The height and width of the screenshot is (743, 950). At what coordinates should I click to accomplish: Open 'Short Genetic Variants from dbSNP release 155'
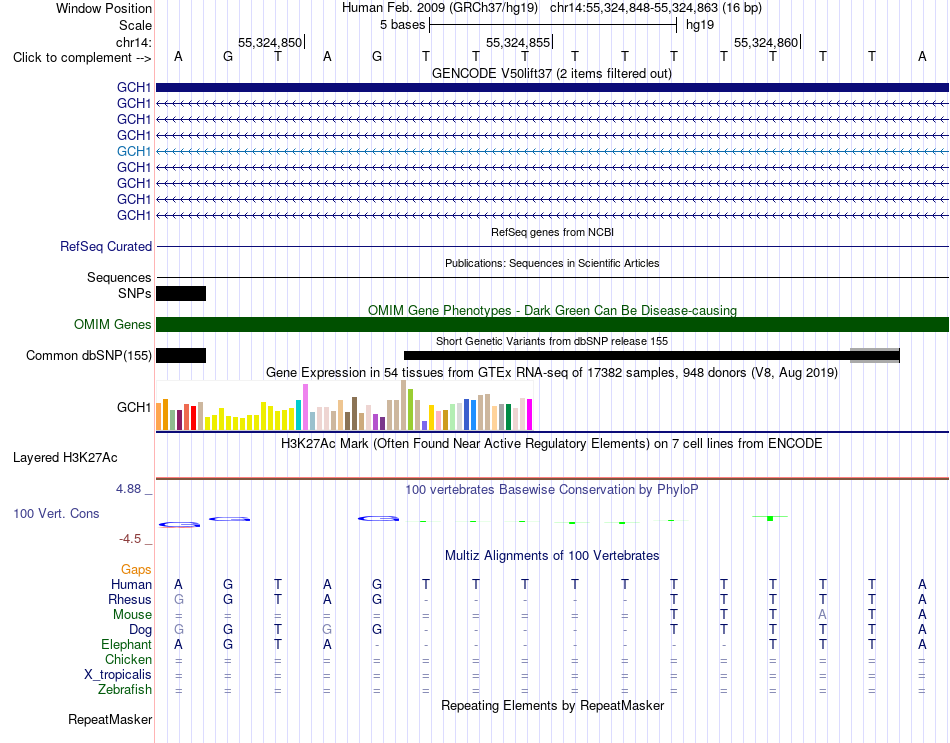(x=552, y=341)
